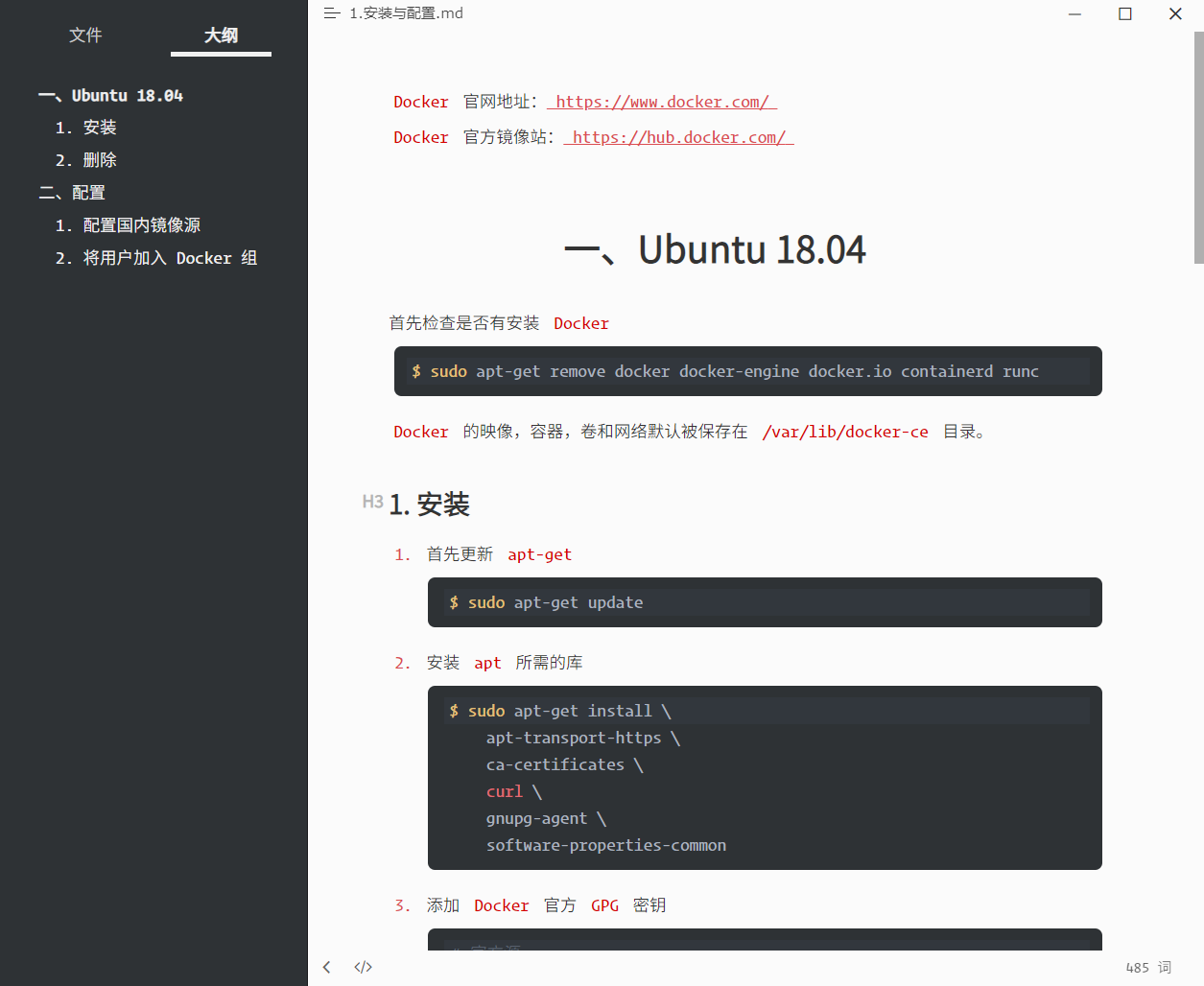
Task: Click the H3 marker beside 1. 安装
Action: 372,502
